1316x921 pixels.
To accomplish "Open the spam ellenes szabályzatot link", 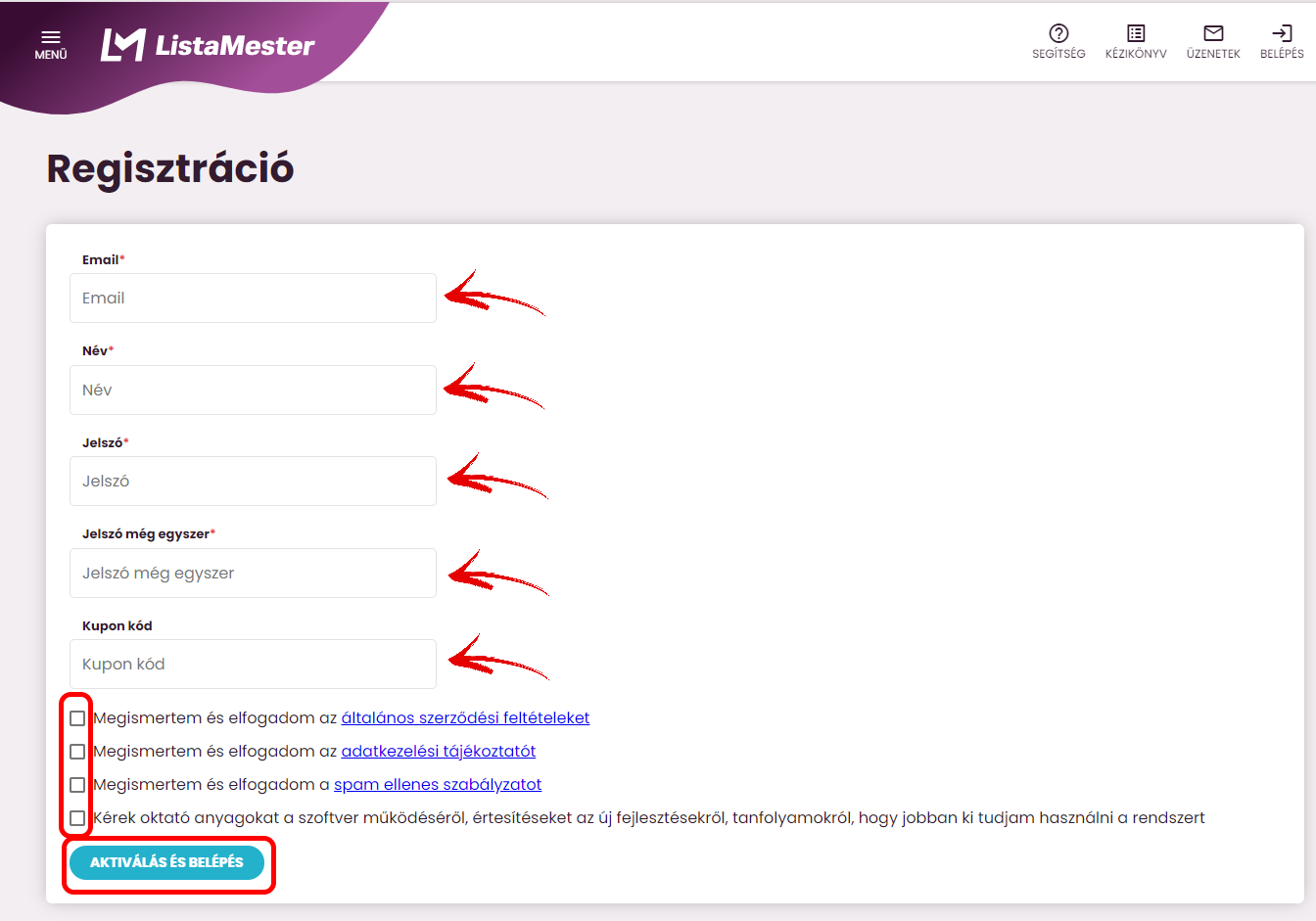I will pyautogui.click(x=438, y=785).
